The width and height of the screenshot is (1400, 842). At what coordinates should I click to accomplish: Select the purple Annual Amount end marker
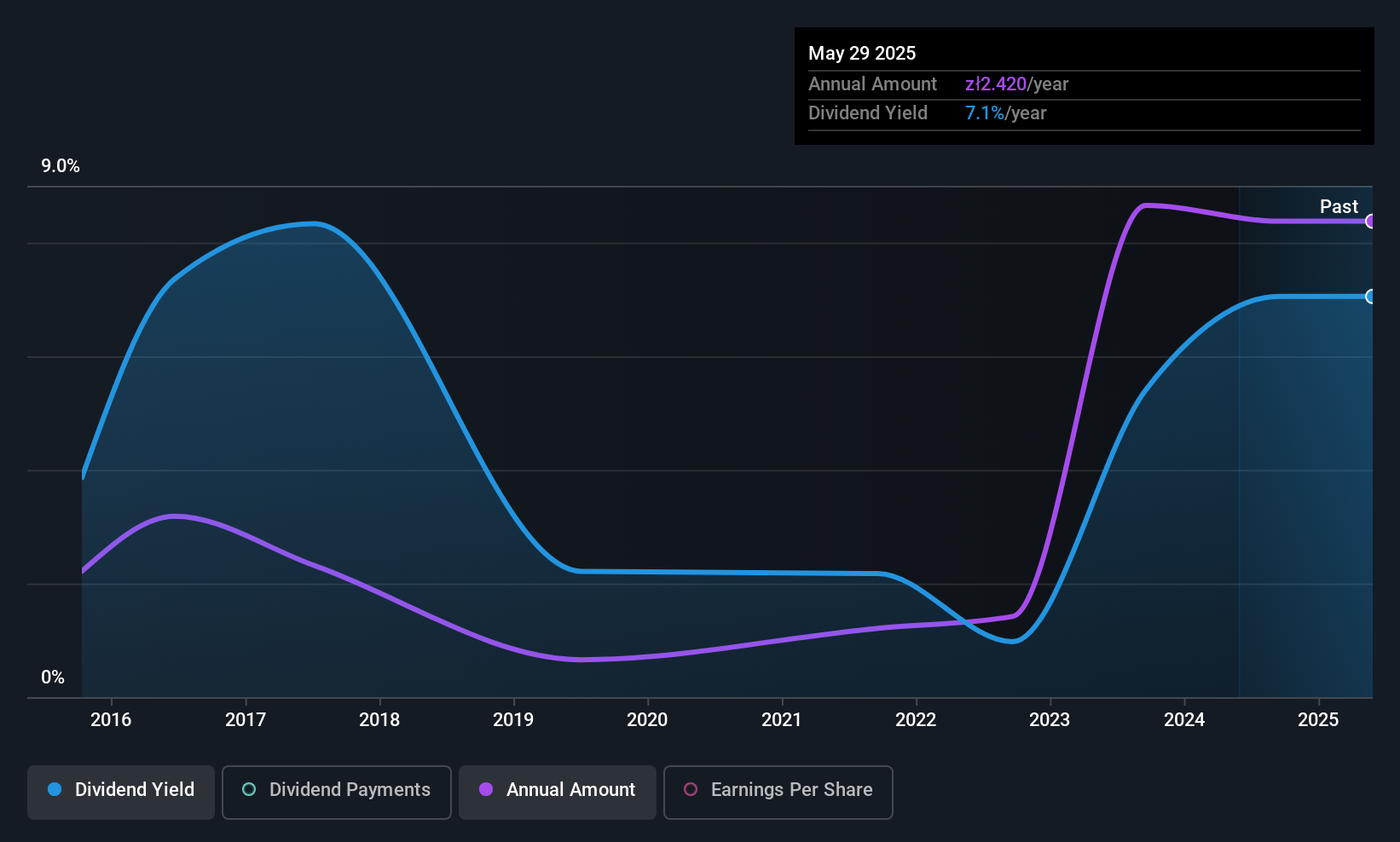pyautogui.click(x=1371, y=222)
